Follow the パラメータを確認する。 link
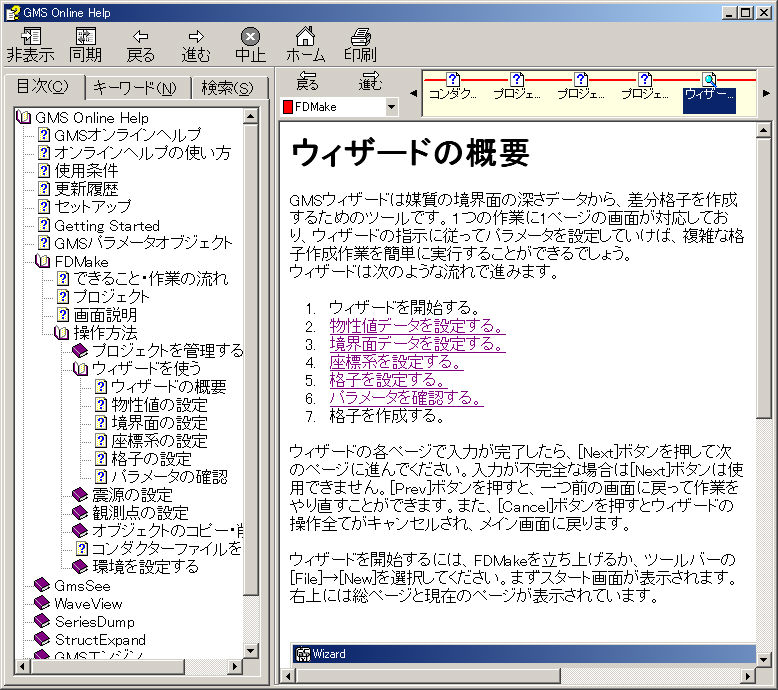Image resolution: width=778 pixels, height=690 pixels. [406, 398]
